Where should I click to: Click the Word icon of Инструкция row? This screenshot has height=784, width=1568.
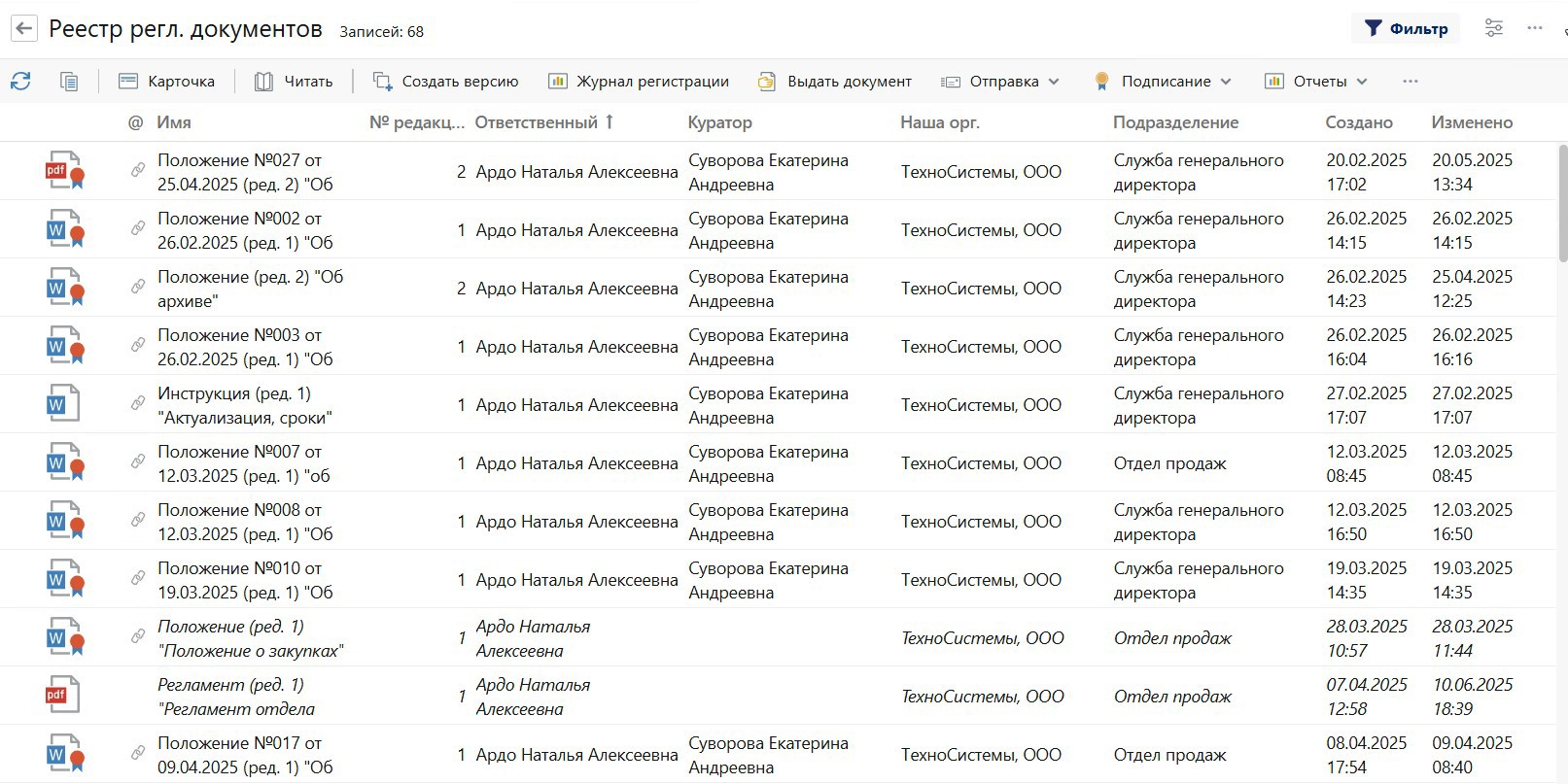(62, 404)
